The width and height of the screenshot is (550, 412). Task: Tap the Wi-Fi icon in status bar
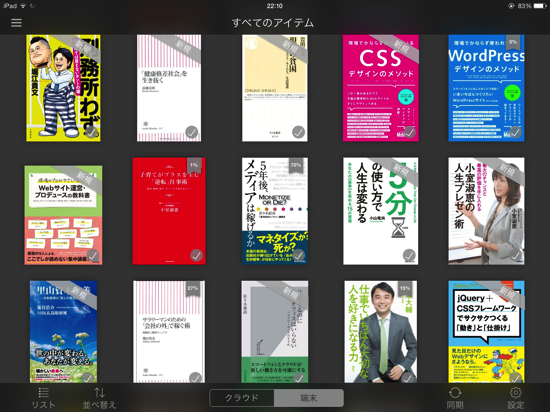click(23, 6)
